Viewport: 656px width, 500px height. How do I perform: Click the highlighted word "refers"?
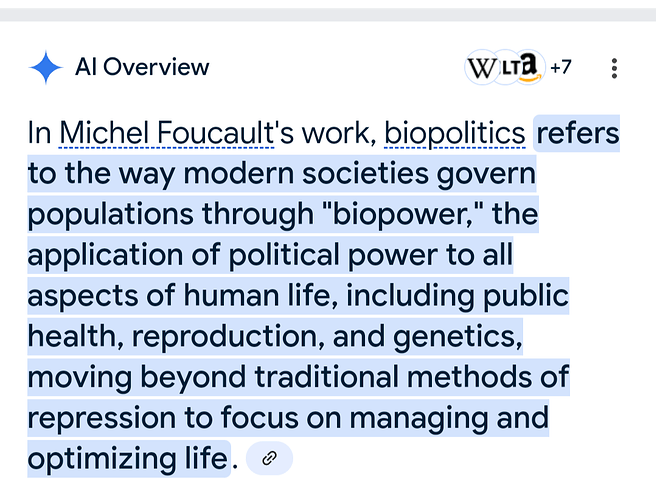tap(577, 133)
